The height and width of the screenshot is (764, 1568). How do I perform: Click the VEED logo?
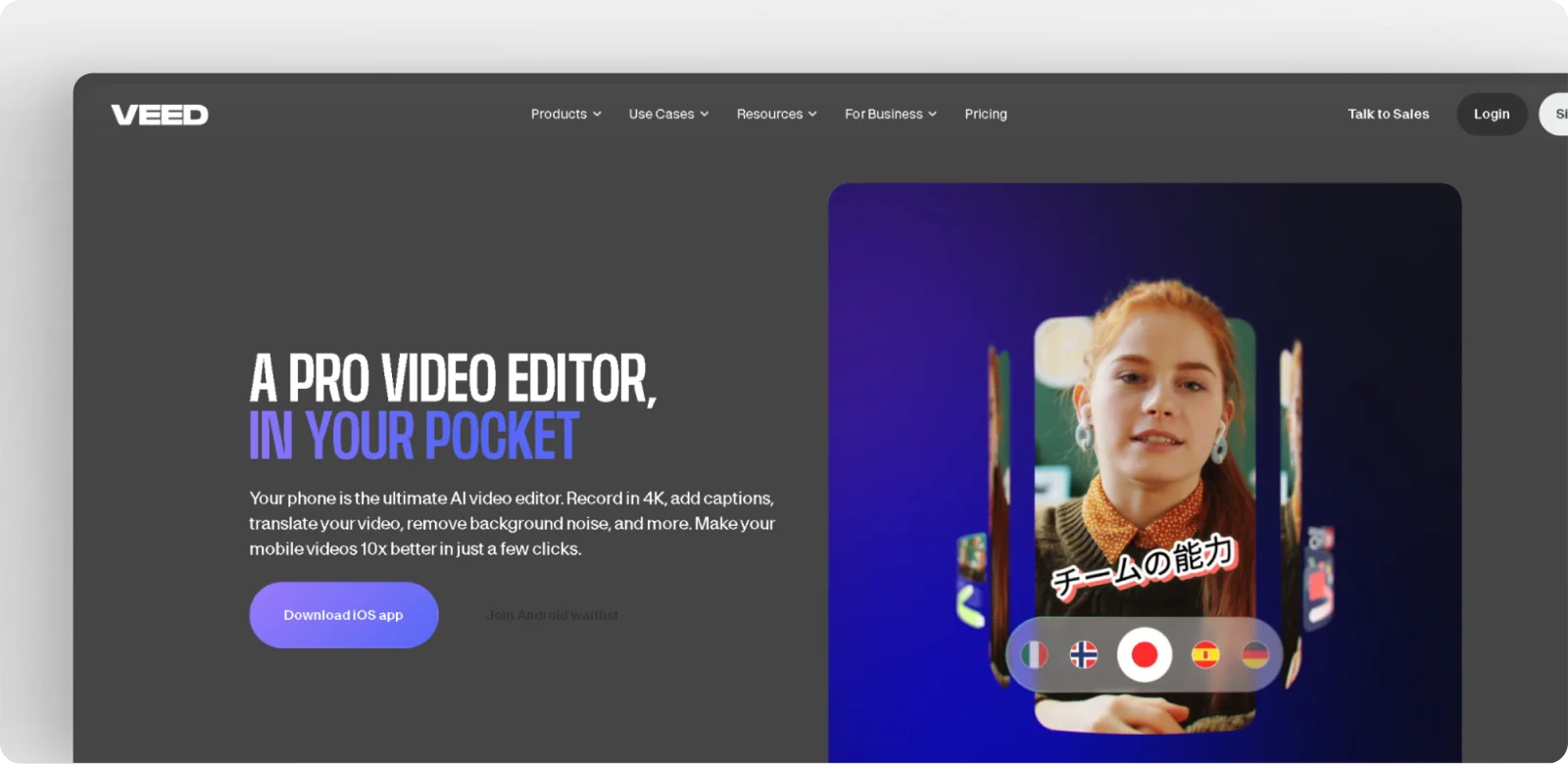(160, 115)
